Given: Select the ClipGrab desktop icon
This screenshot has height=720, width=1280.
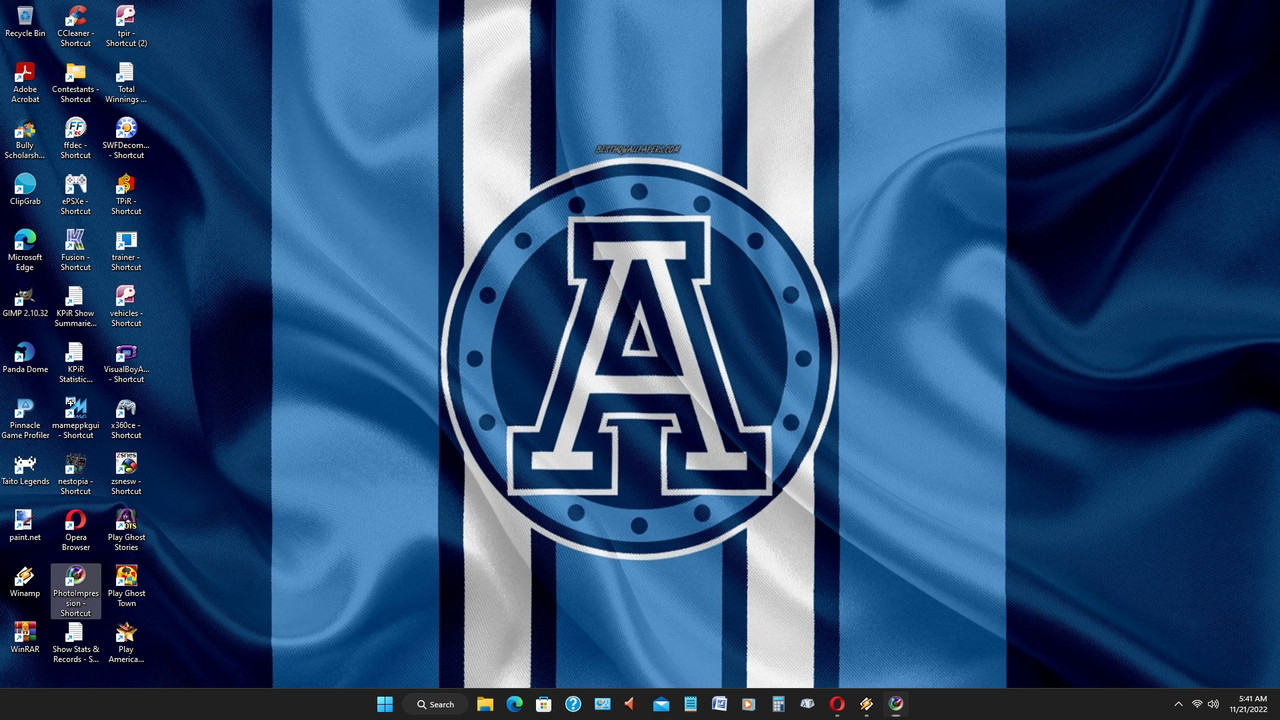Looking at the screenshot, I should click(25, 190).
